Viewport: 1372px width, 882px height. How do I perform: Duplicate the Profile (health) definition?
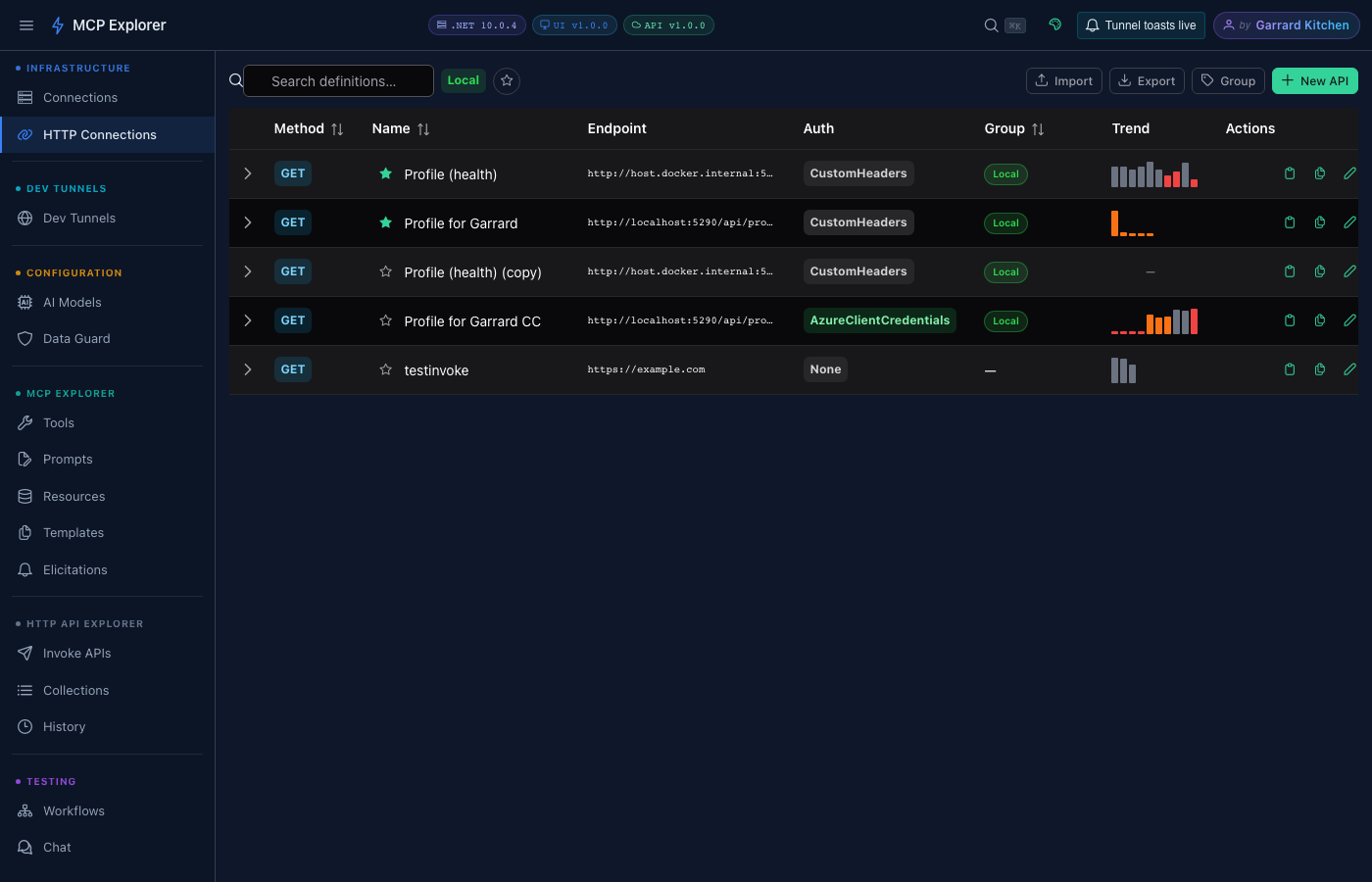(x=1320, y=173)
